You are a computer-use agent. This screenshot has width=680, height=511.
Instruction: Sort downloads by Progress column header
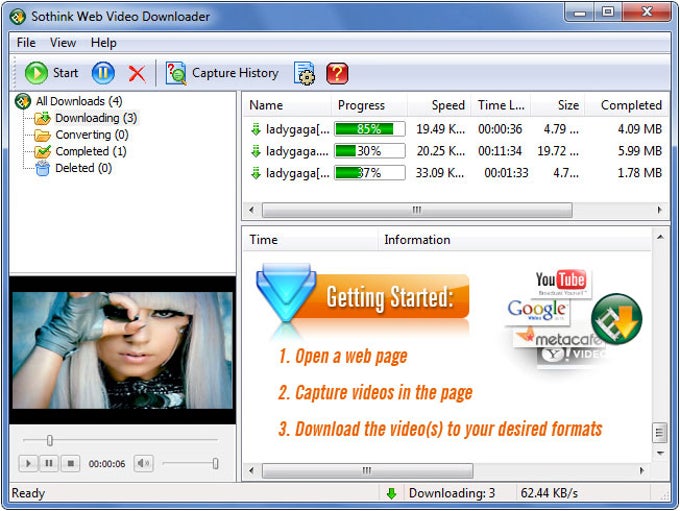pos(361,105)
